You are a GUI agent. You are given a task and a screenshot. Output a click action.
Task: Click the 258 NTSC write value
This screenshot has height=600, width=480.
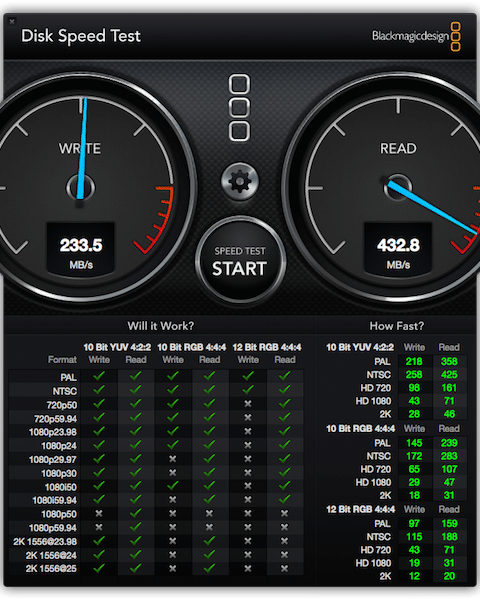[414, 375]
